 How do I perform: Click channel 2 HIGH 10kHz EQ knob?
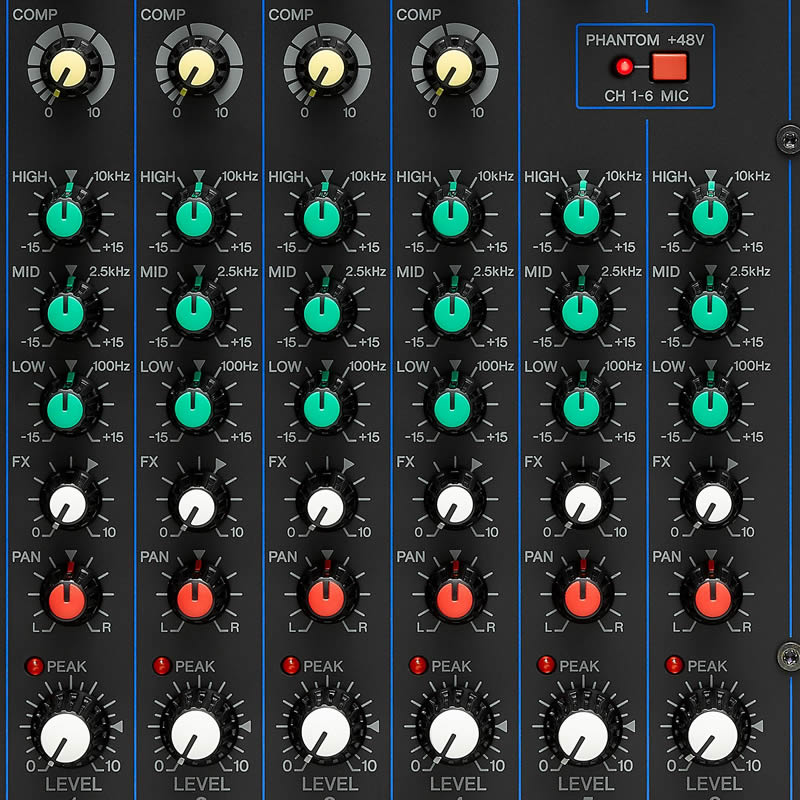[194, 218]
